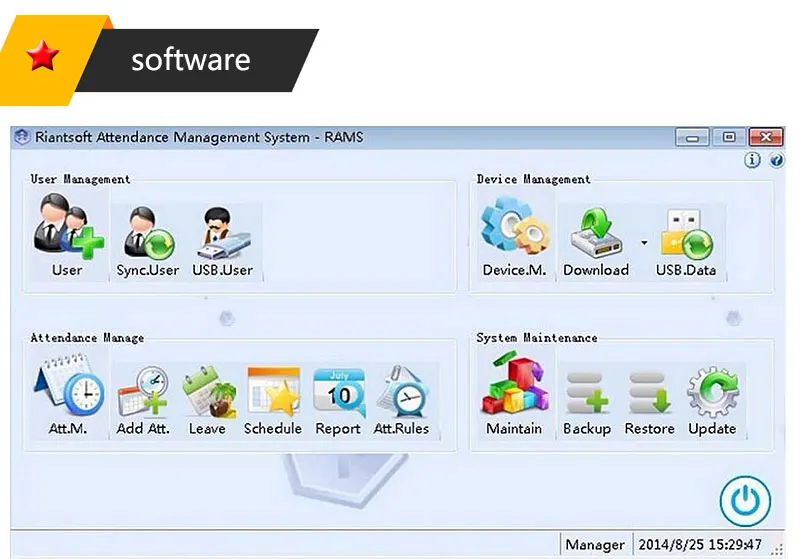Maximize the RAMS window
Viewport: 800px width, 559px height.
(x=729, y=137)
